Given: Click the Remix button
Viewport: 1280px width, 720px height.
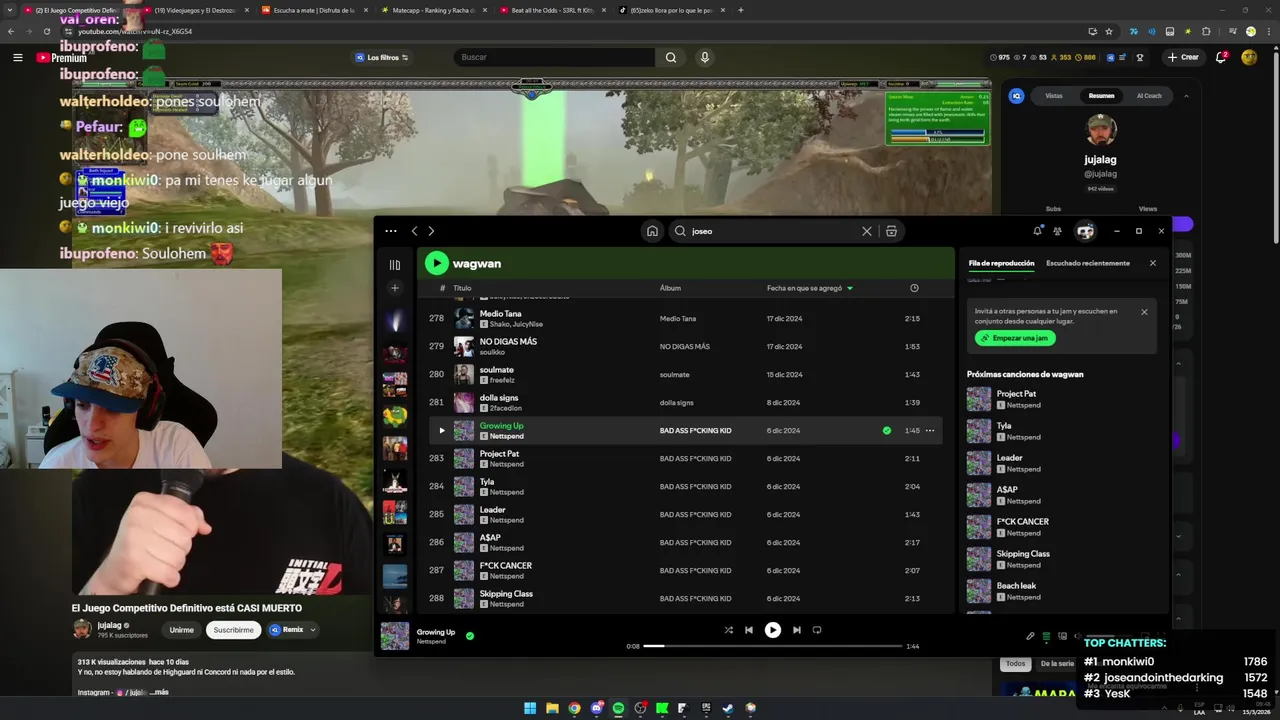Looking at the screenshot, I should click(286, 630).
